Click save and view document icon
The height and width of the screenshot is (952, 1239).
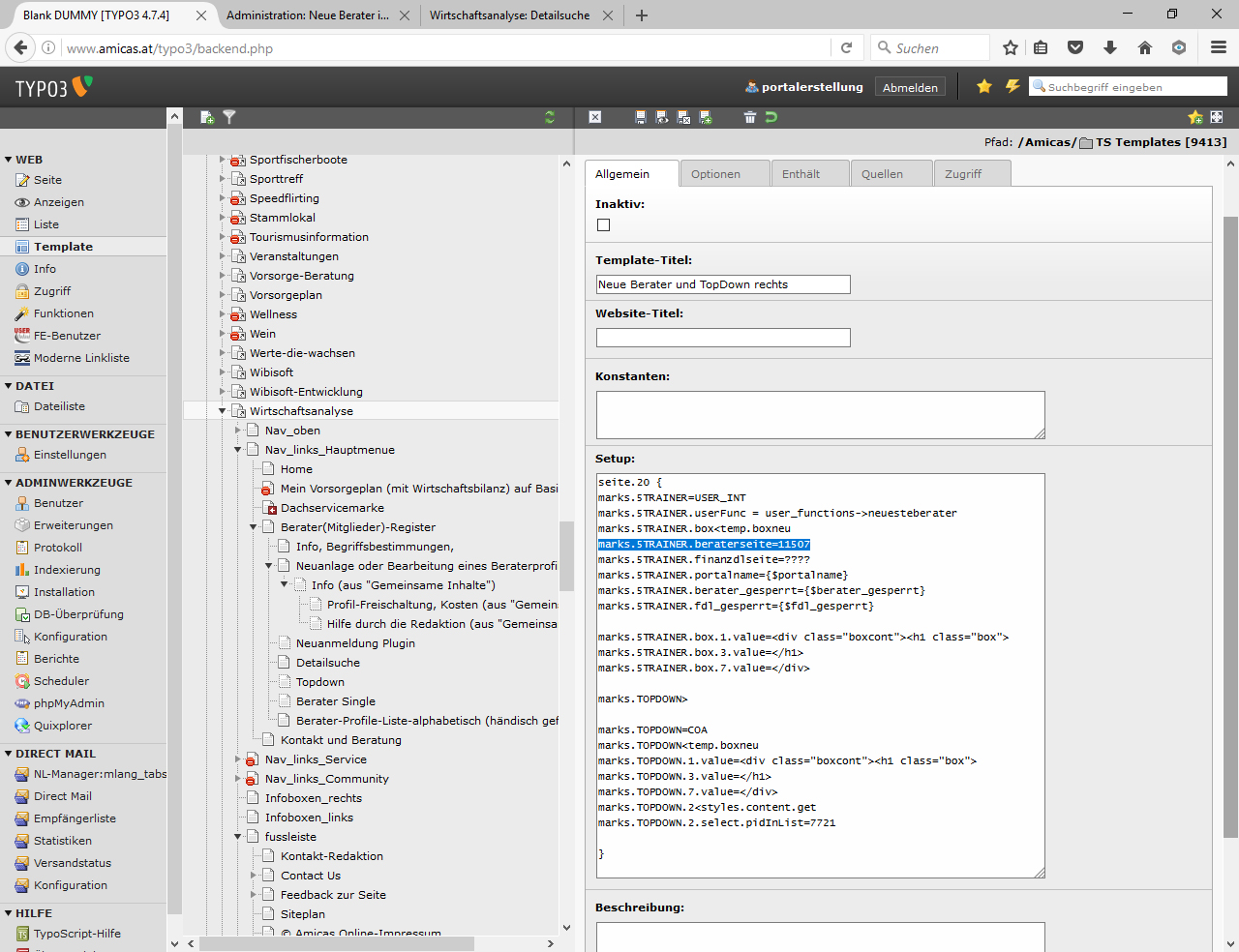662,117
